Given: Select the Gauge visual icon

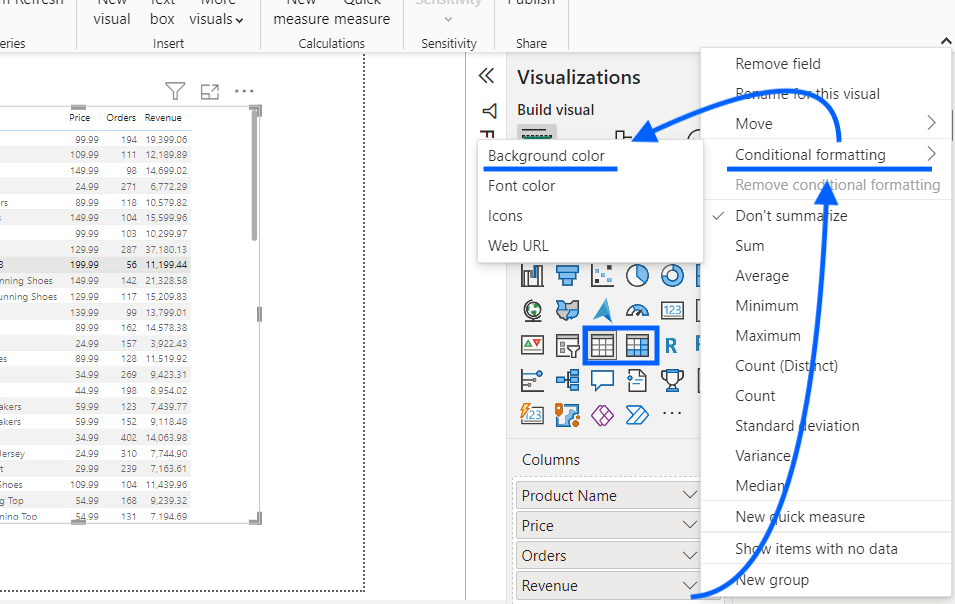Looking at the screenshot, I should 637,311.
